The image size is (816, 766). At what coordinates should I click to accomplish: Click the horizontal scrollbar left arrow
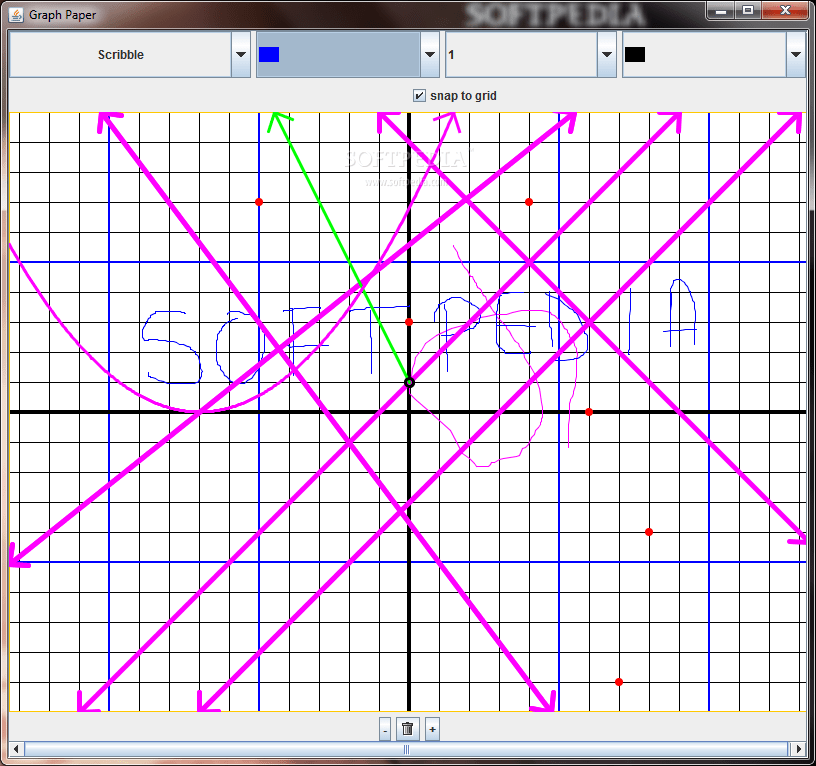pyautogui.click(x=16, y=749)
